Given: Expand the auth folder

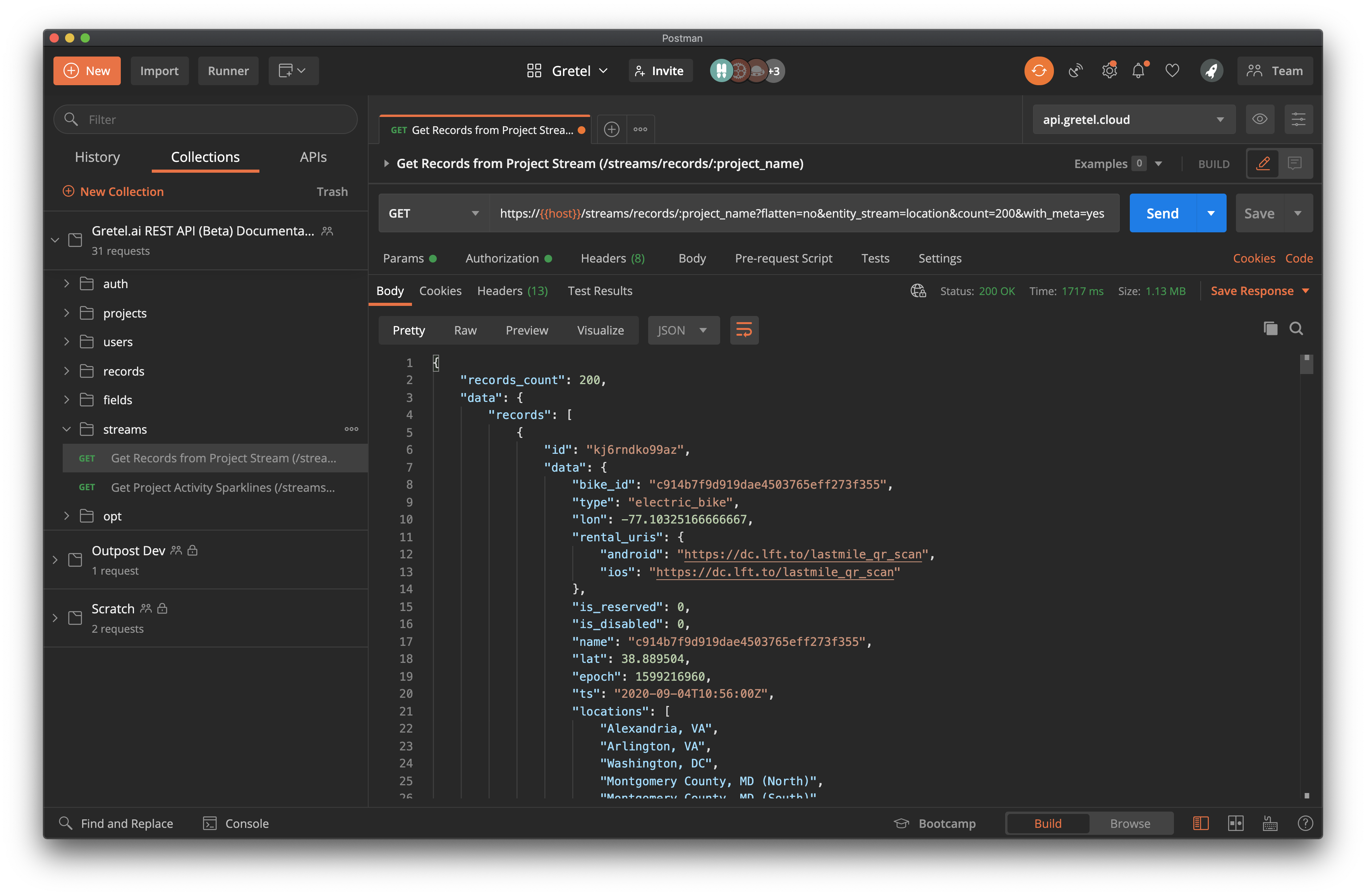Looking at the screenshot, I should 66,283.
